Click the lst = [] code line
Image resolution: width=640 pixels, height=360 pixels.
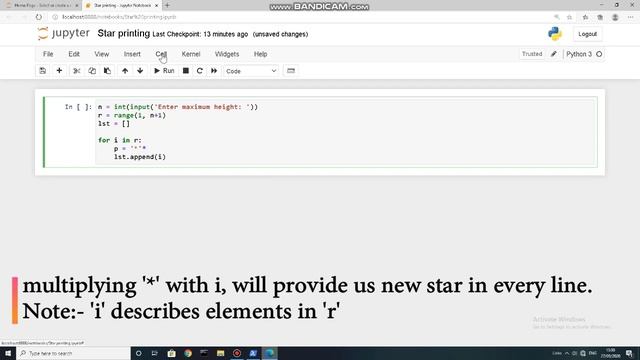point(114,123)
